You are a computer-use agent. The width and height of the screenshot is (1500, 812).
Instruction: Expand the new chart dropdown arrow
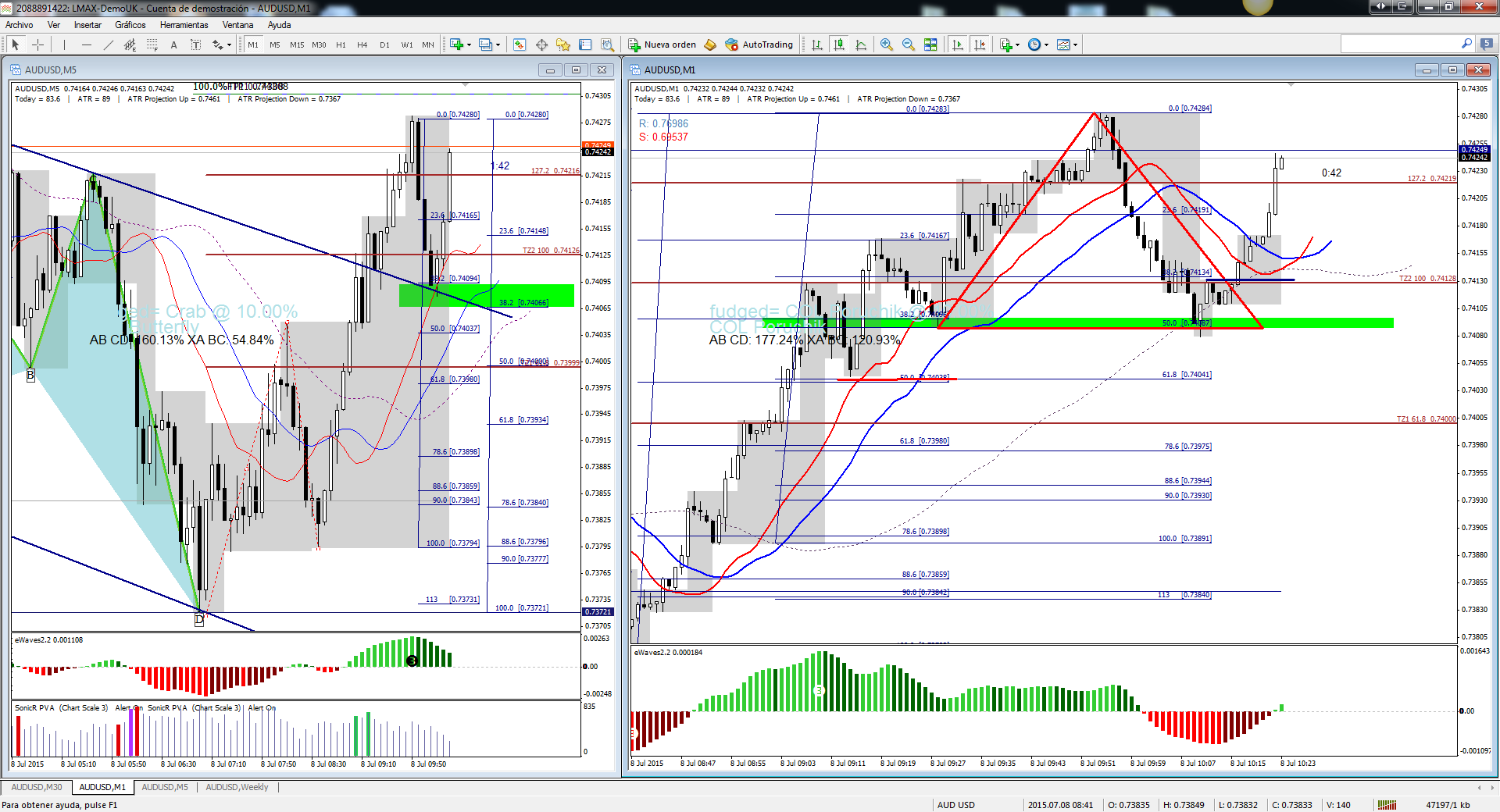469,45
